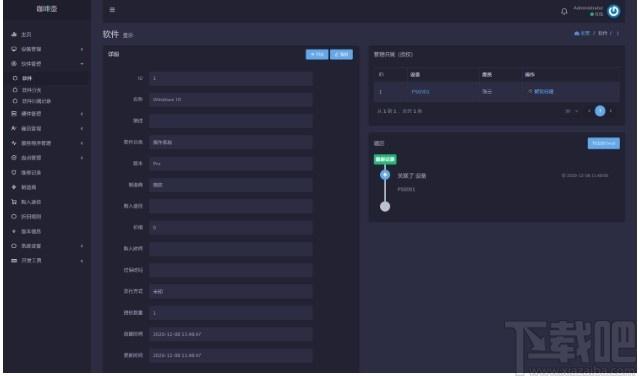639x376 pixels.
Task: Click the sidebar item below 折旧规则
Action: (x=31, y=231)
